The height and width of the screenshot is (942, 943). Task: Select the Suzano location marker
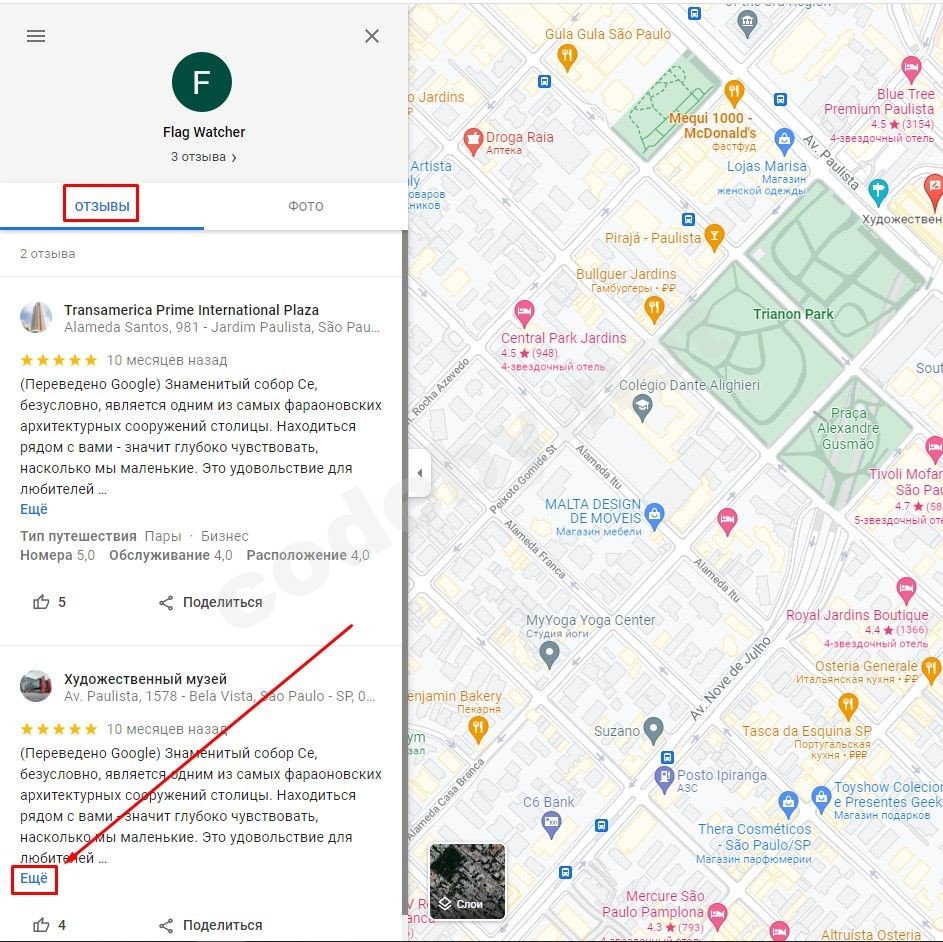(x=653, y=730)
